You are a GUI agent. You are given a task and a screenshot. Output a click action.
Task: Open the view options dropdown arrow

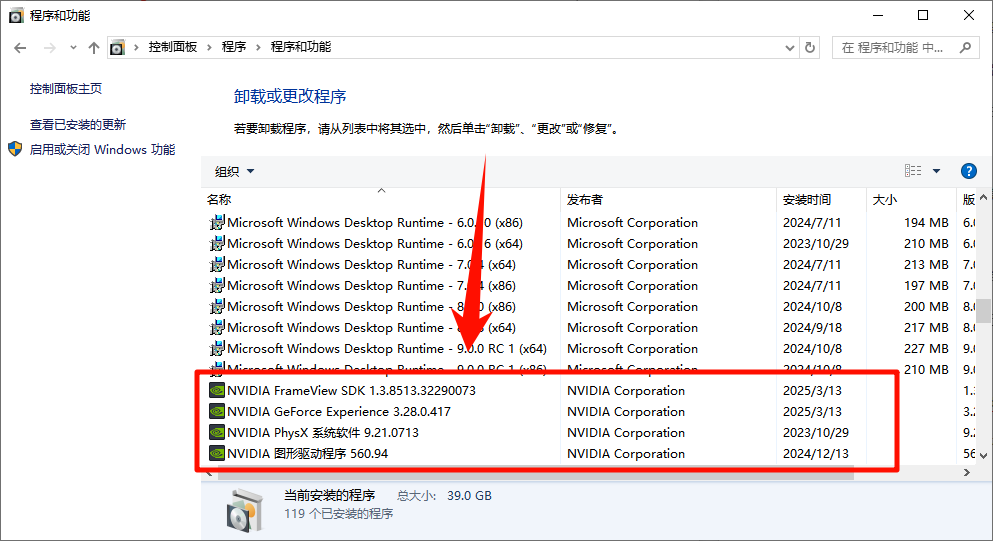[937, 171]
